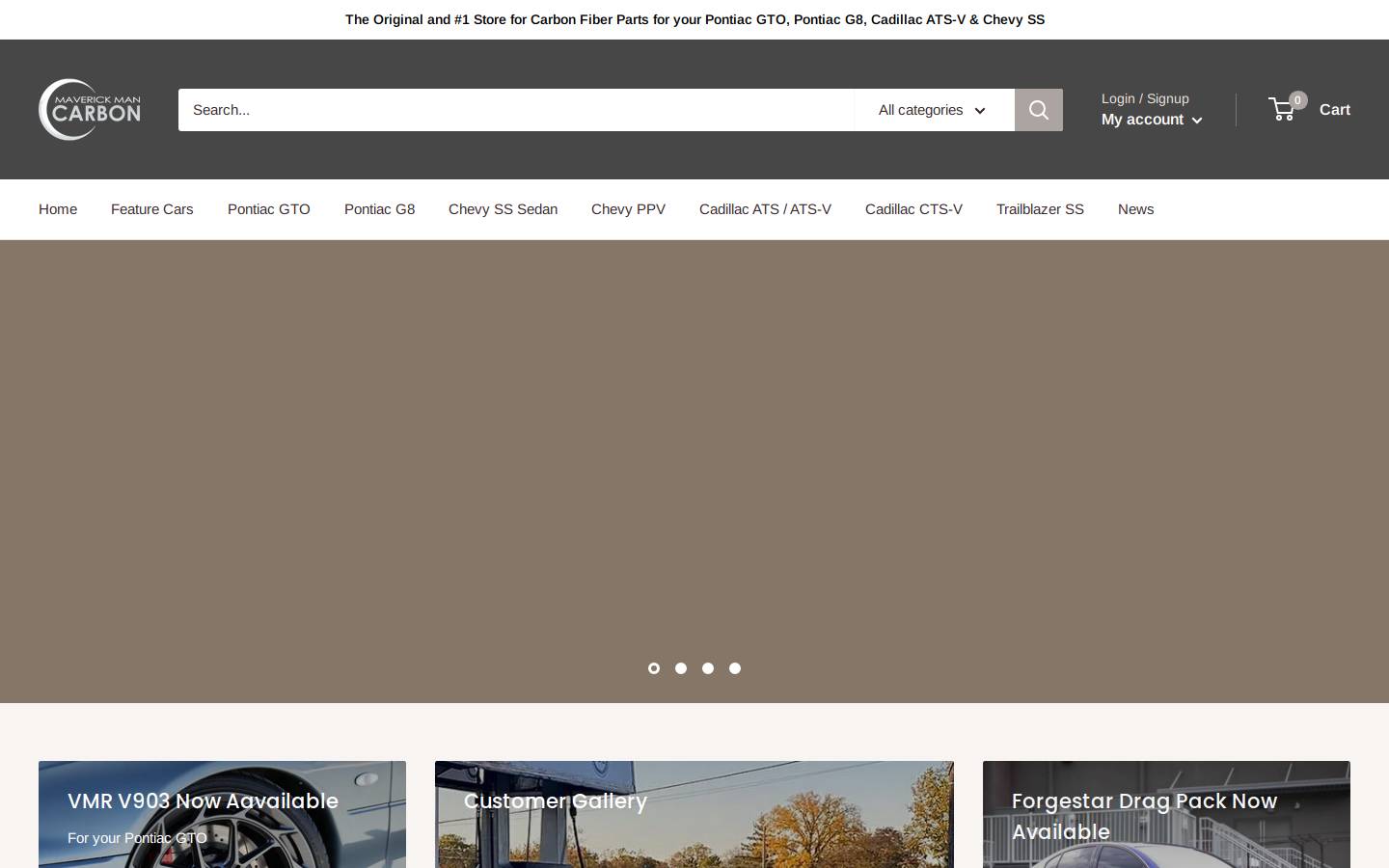Click the Maverick Man Carbon logo
The height and width of the screenshot is (868, 1389).
click(90, 109)
